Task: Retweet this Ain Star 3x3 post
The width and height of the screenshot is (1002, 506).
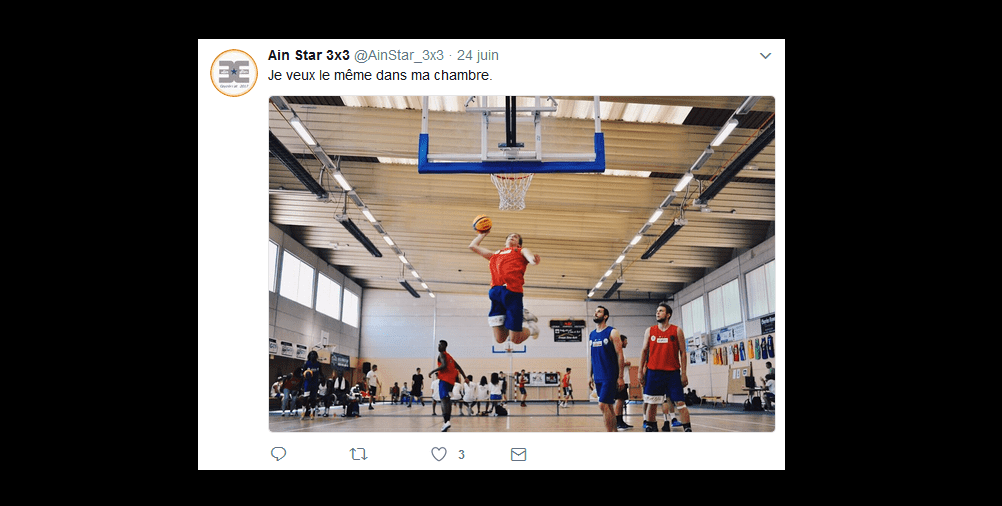Action: pyautogui.click(x=358, y=454)
